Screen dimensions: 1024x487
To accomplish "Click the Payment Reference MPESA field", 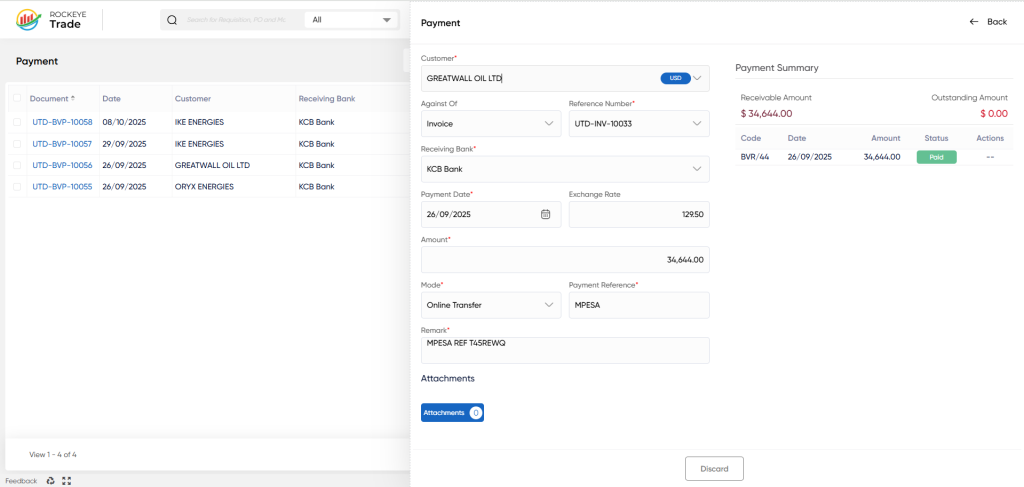I will click(639, 305).
